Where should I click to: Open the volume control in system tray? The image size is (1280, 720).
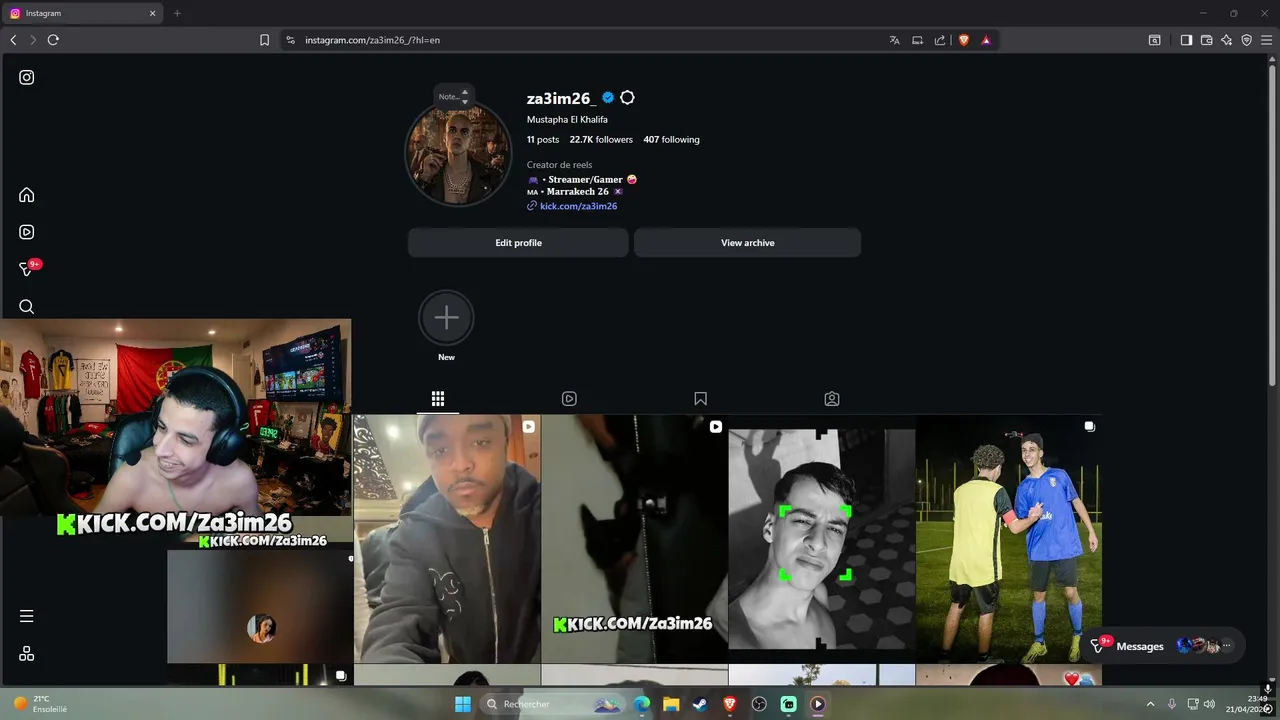click(x=1209, y=704)
